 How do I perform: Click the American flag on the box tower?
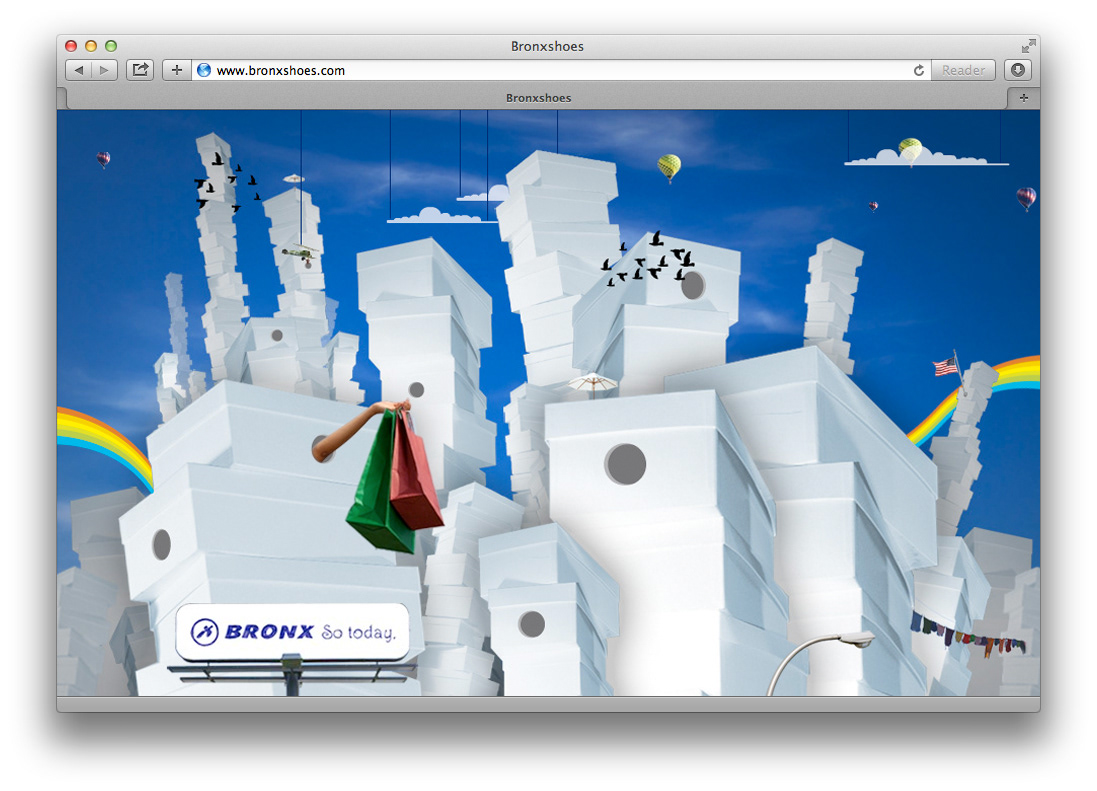click(x=946, y=366)
